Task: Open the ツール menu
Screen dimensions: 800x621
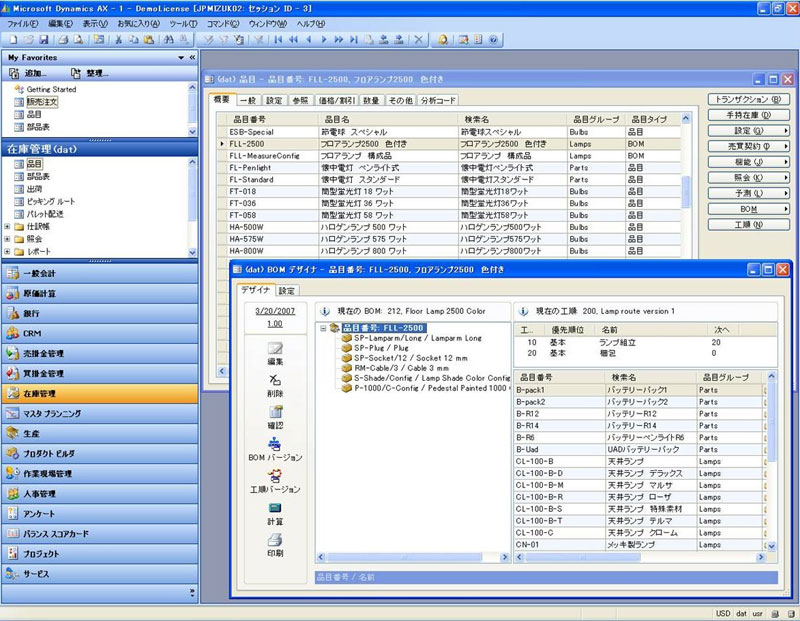Action: (x=183, y=23)
